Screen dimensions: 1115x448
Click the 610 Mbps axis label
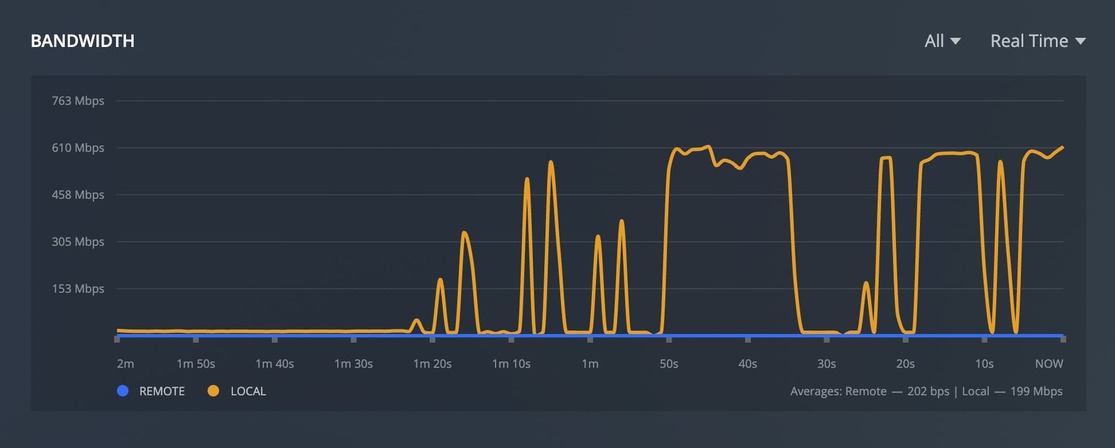[x=78, y=148]
